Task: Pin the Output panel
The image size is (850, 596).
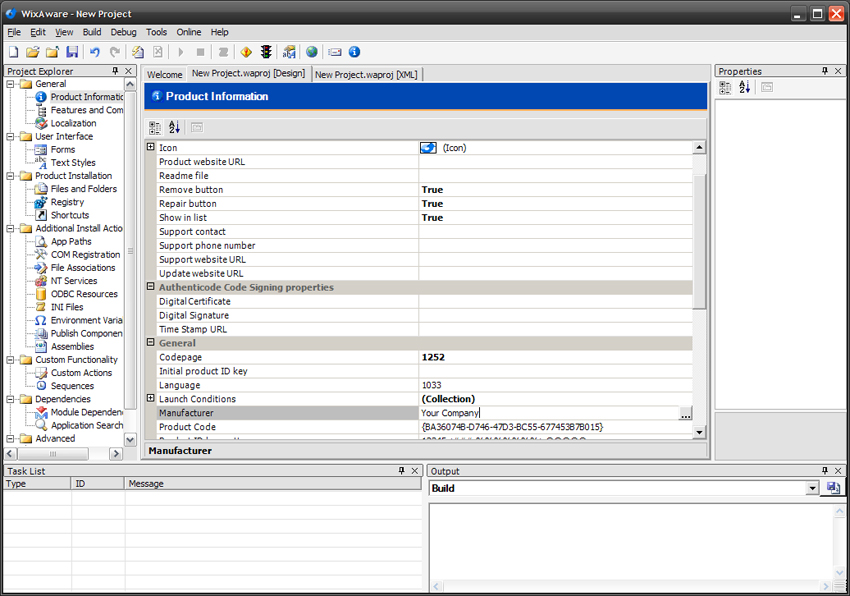Action: coord(825,471)
